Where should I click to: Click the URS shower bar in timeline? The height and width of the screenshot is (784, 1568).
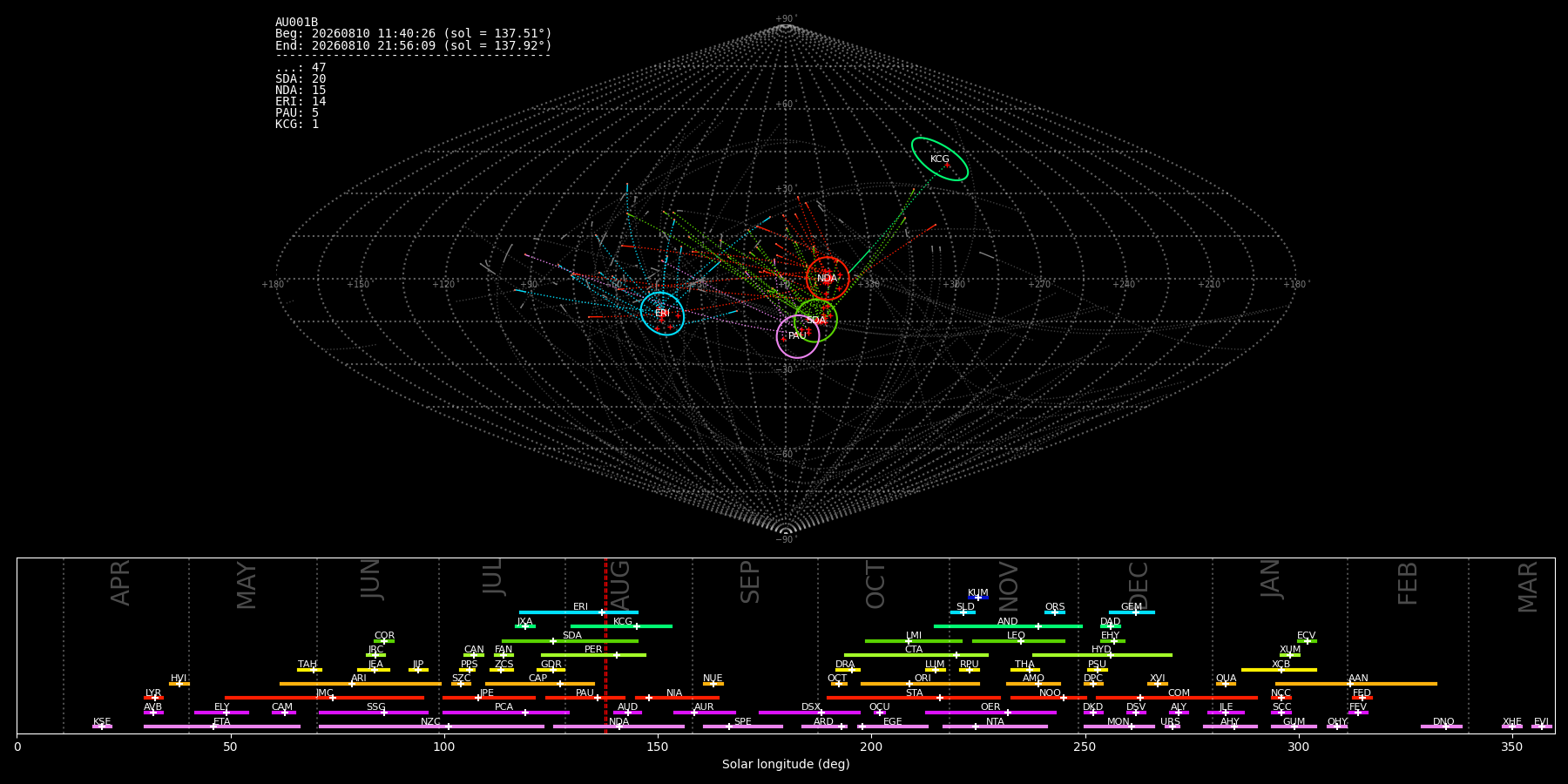point(1172,727)
